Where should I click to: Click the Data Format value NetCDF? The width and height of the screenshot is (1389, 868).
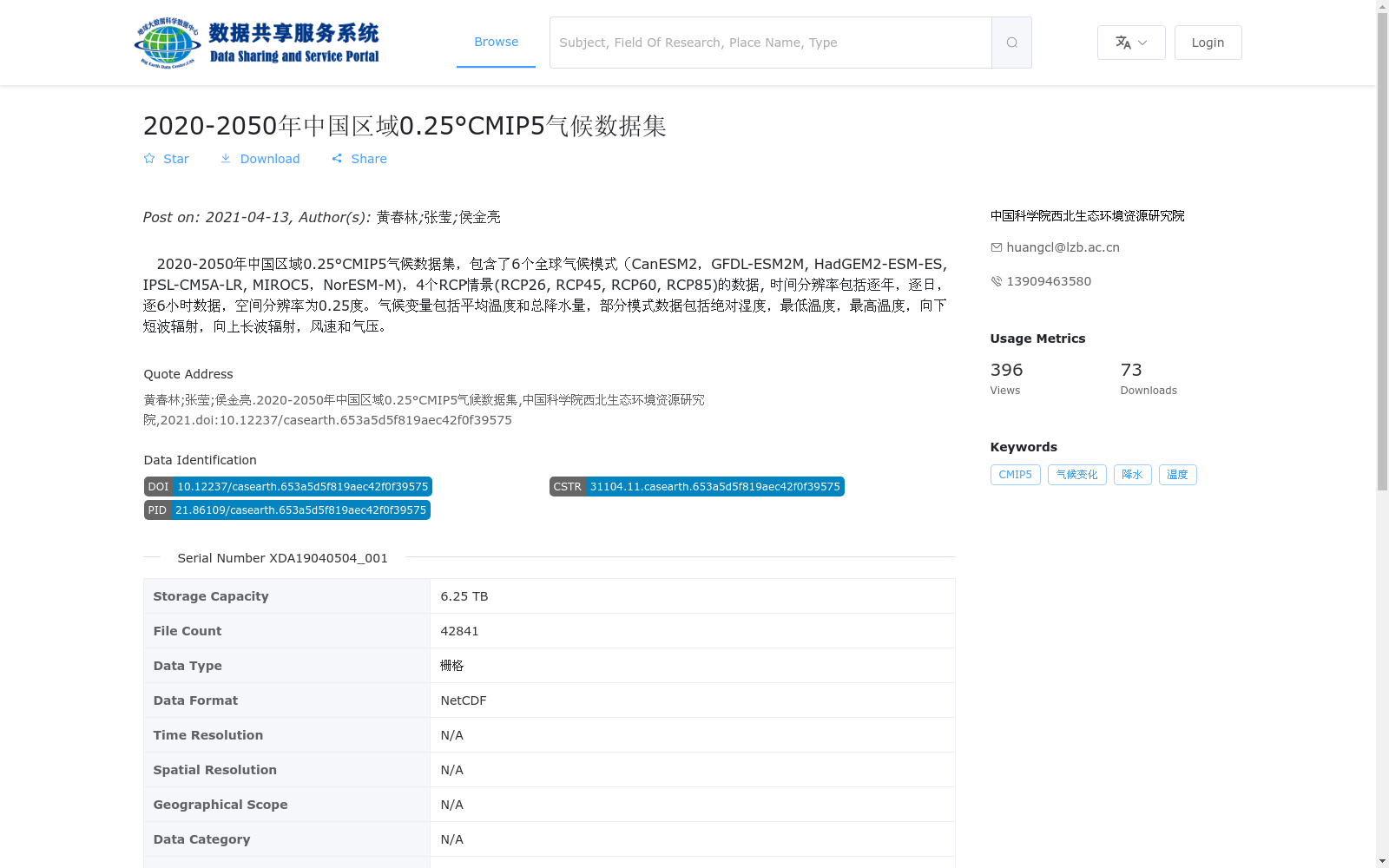(x=464, y=700)
